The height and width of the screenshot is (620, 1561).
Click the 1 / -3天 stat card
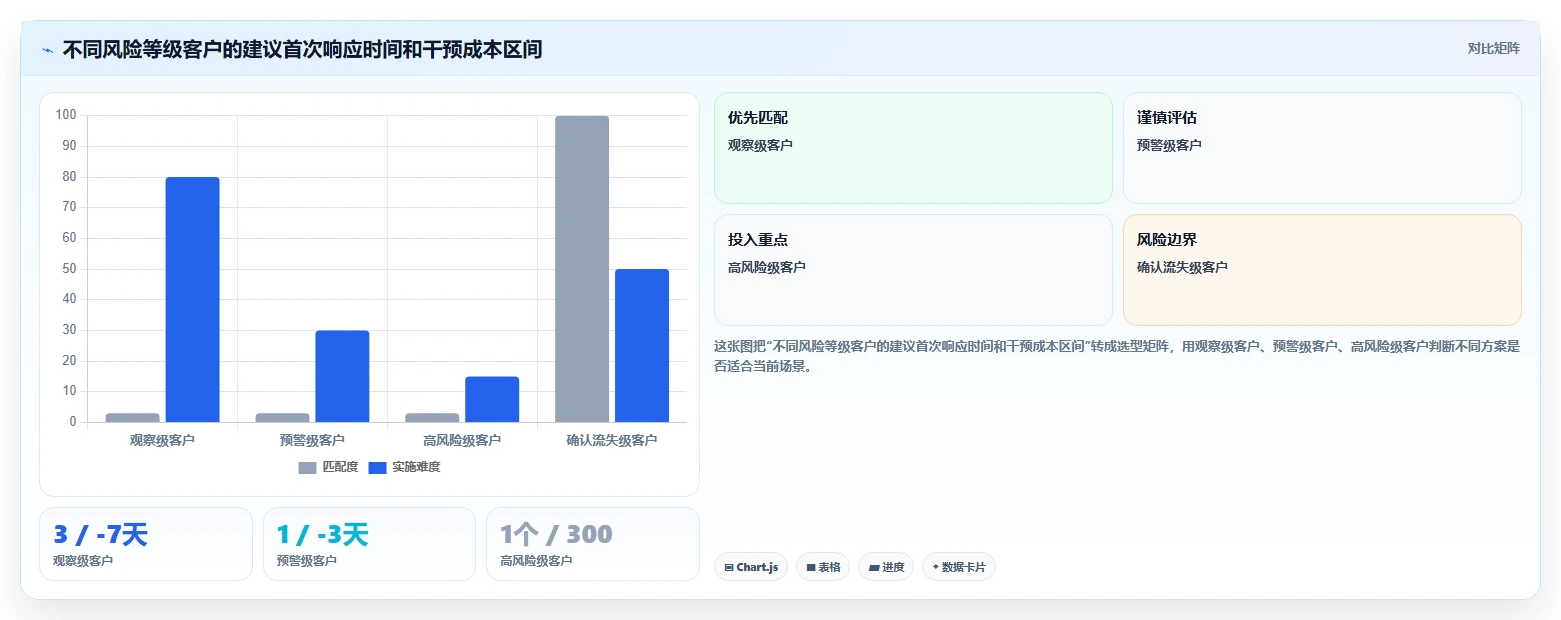(369, 544)
